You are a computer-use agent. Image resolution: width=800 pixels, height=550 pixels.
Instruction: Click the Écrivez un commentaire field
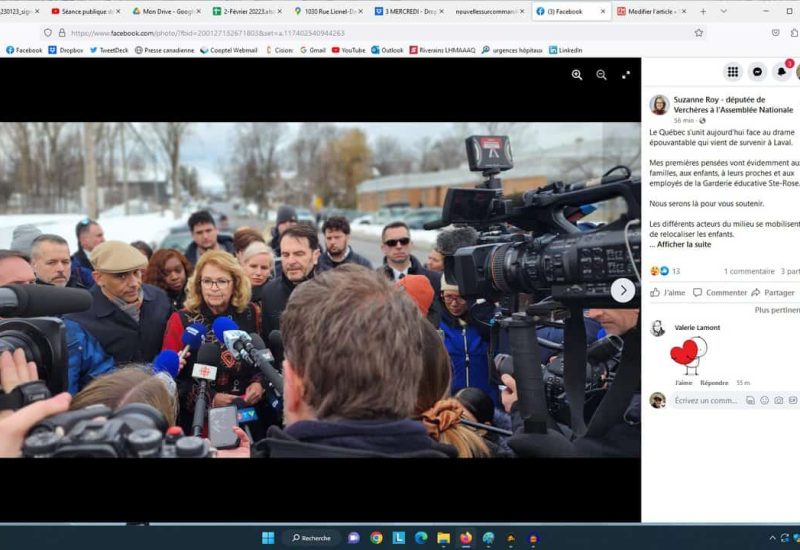(706, 400)
